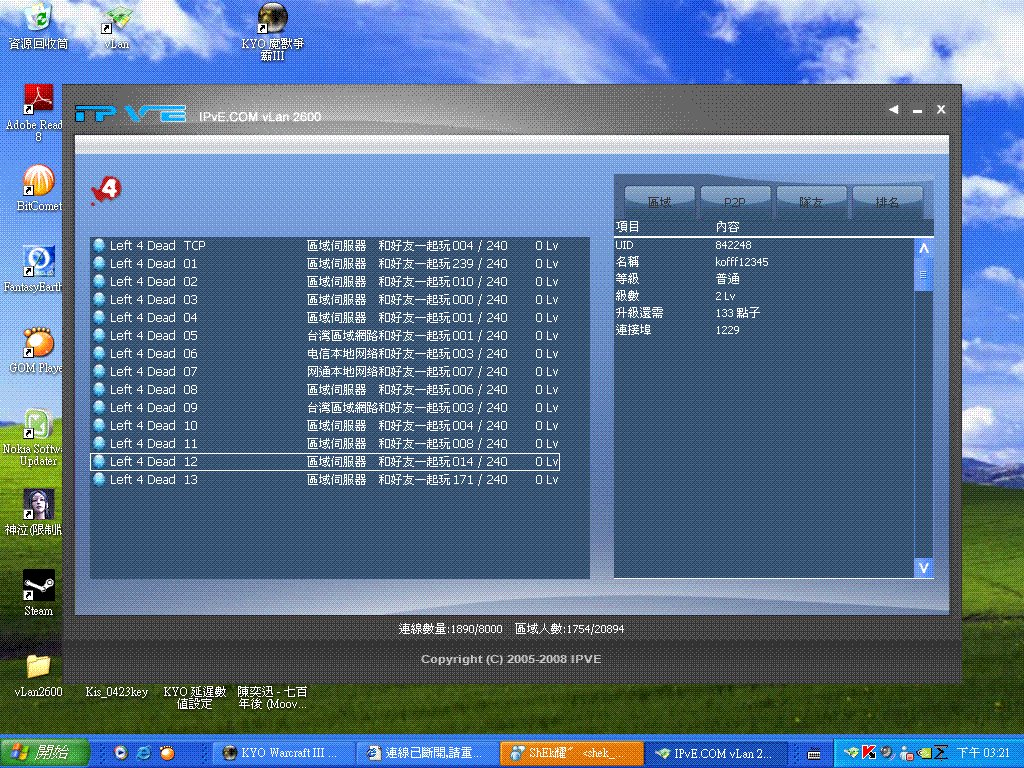Screen dimensions: 1024x768
Task: Open the Nokia Software Updater icon
Action: [x=39, y=424]
